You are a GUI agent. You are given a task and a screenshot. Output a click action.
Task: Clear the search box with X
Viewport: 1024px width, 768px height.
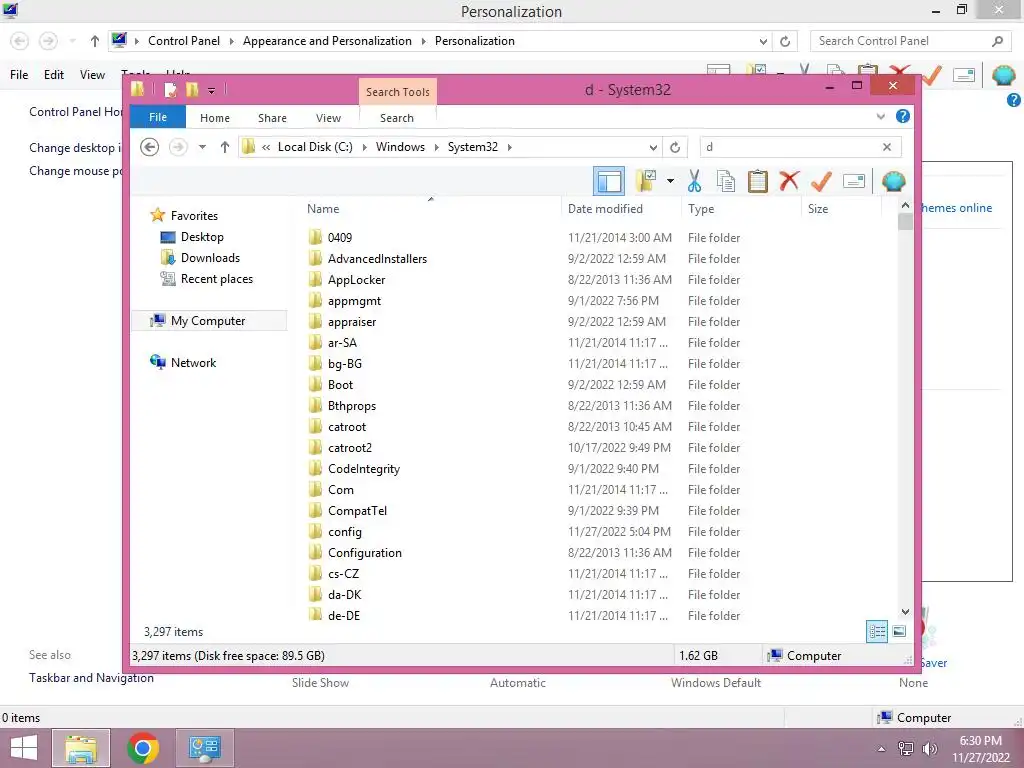(887, 147)
